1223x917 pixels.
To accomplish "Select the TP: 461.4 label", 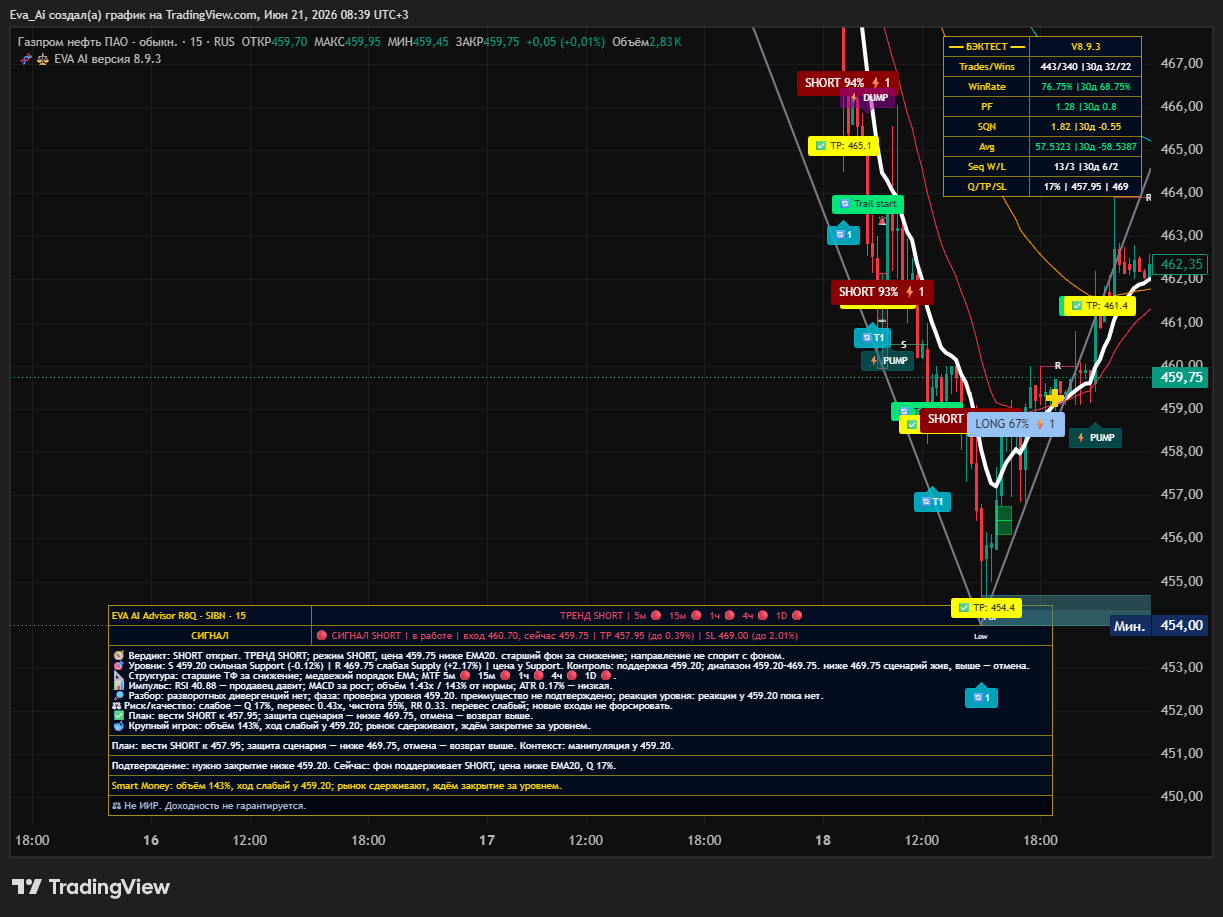I will pos(1099,306).
